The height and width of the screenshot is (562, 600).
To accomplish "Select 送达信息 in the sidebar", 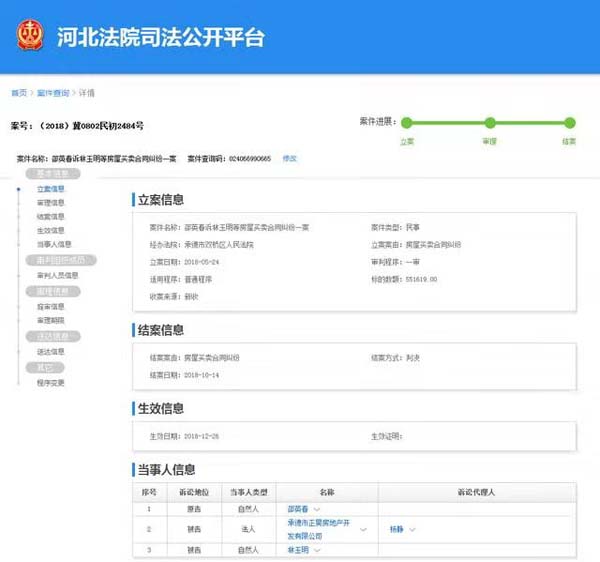I will coord(51,351).
